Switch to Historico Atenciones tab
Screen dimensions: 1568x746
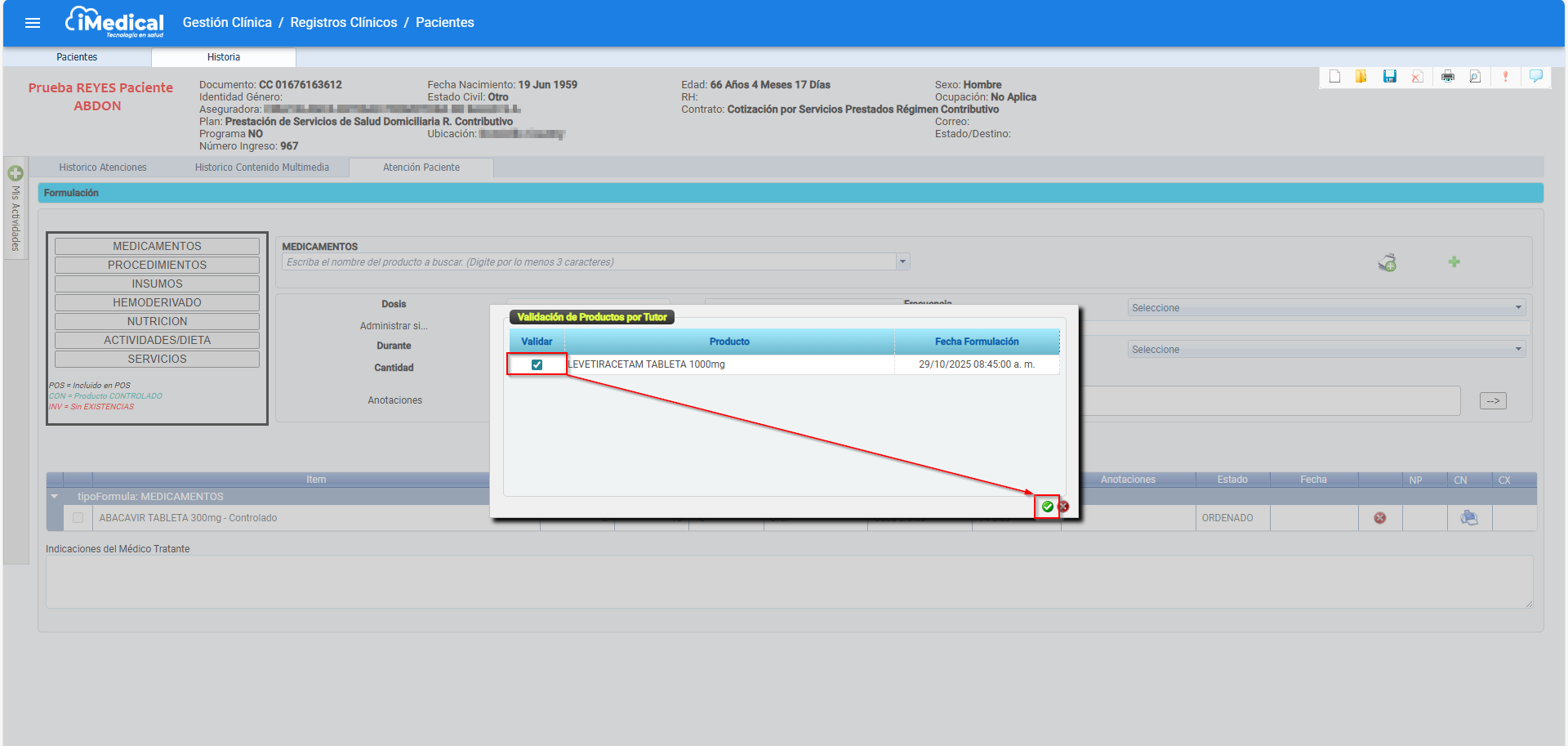coord(103,168)
